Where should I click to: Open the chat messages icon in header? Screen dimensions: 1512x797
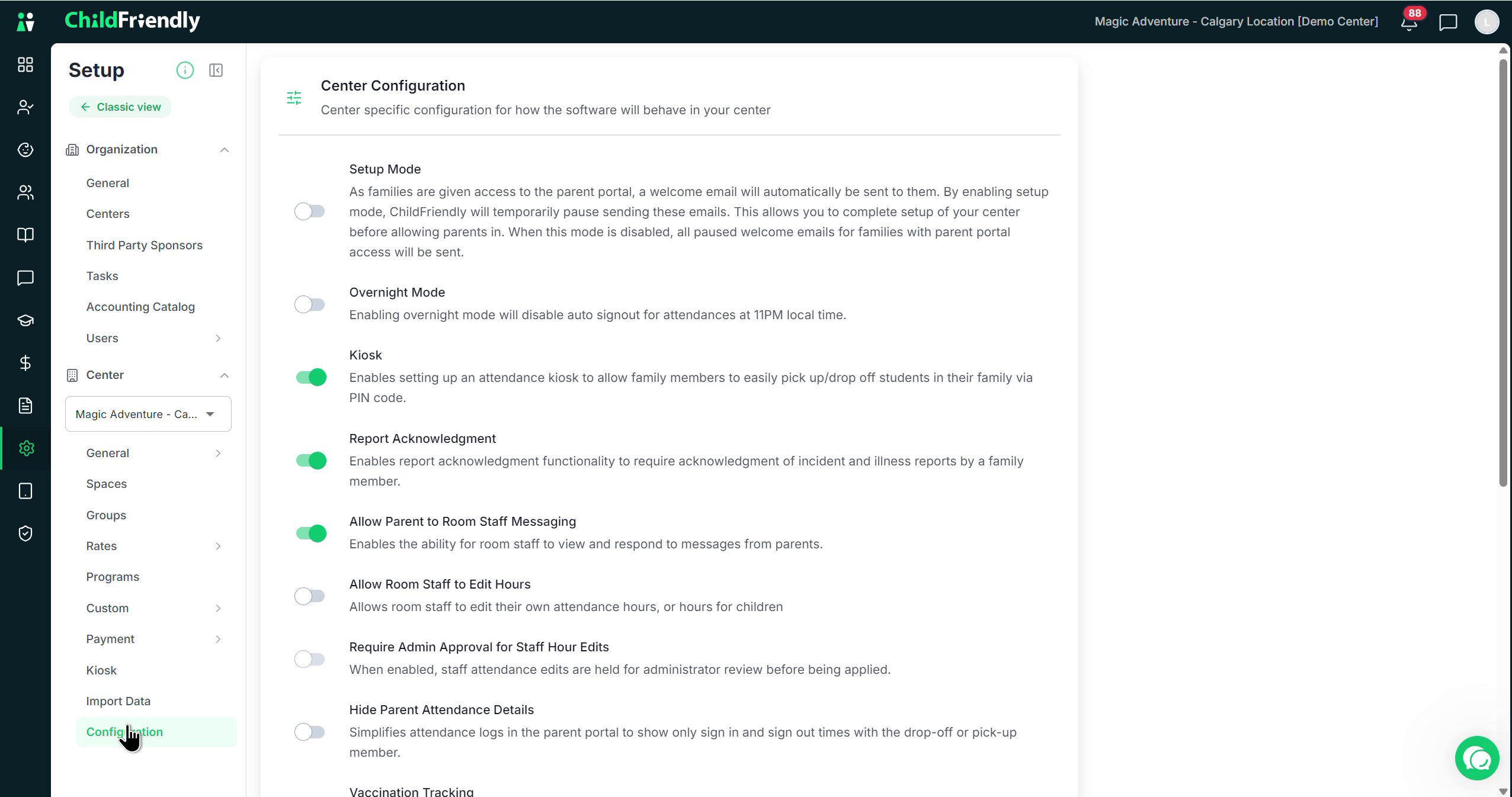pyautogui.click(x=1448, y=23)
